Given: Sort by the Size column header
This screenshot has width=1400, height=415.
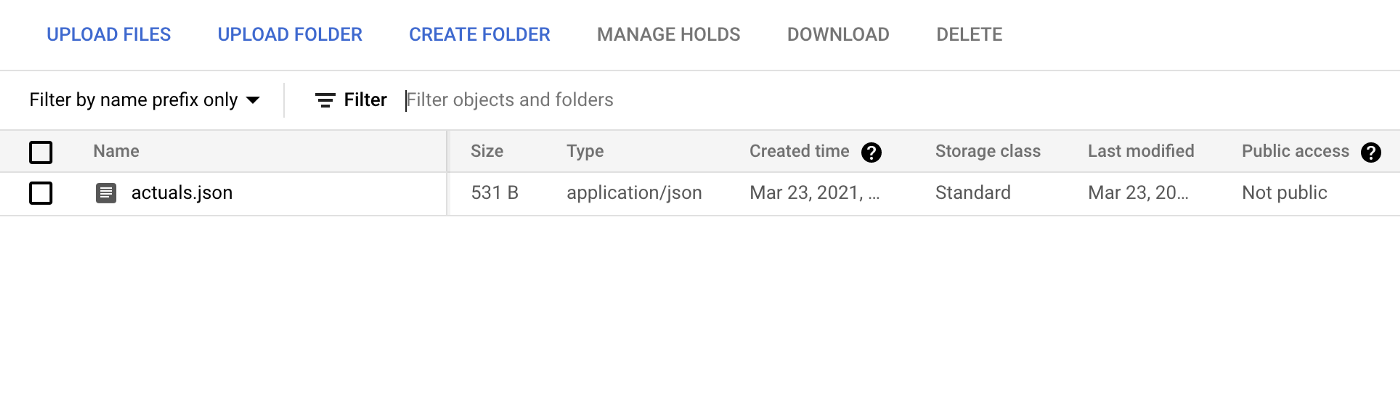Looking at the screenshot, I should pyautogui.click(x=487, y=152).
